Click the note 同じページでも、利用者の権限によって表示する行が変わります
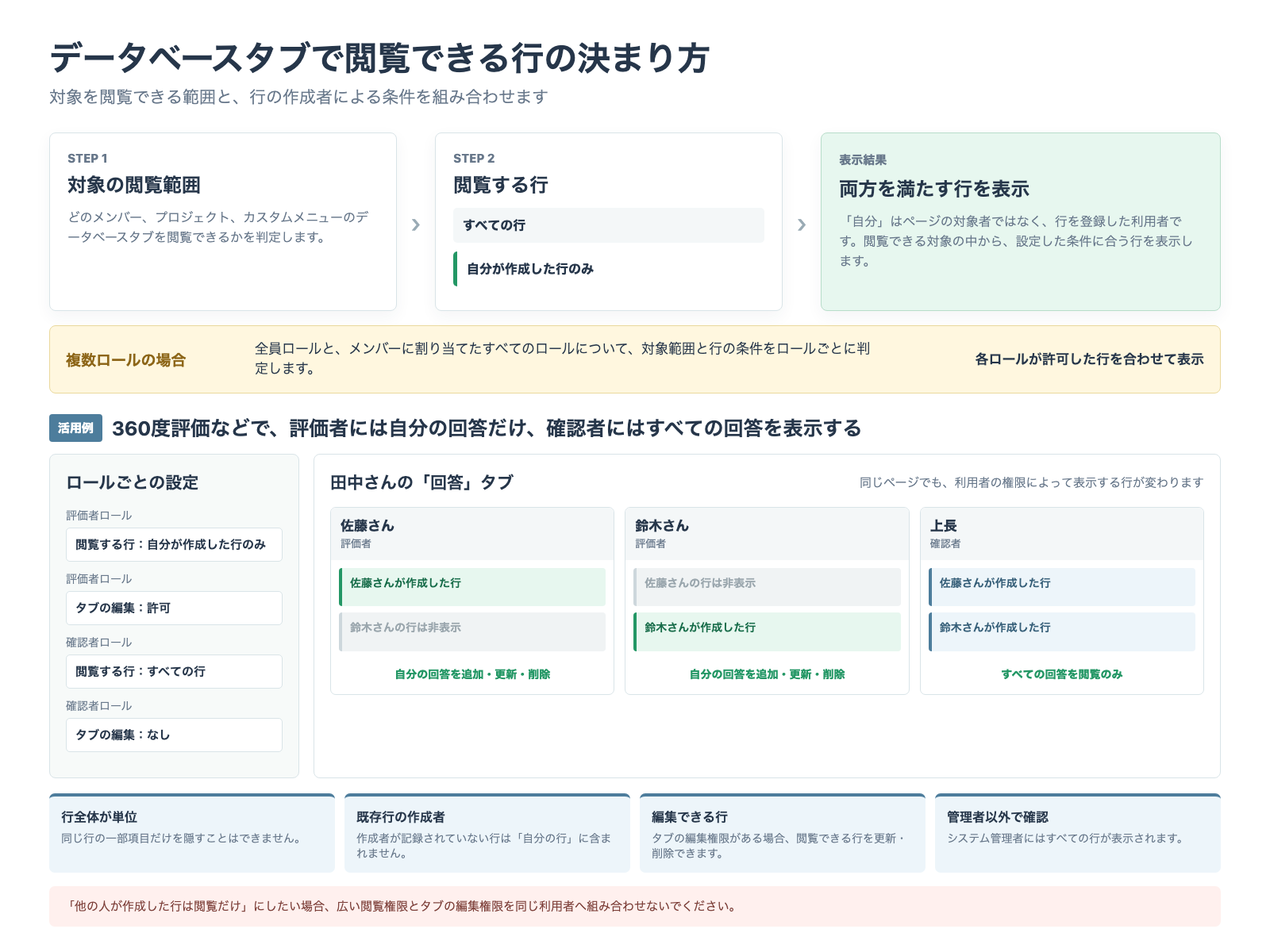 click(1032, 482)
